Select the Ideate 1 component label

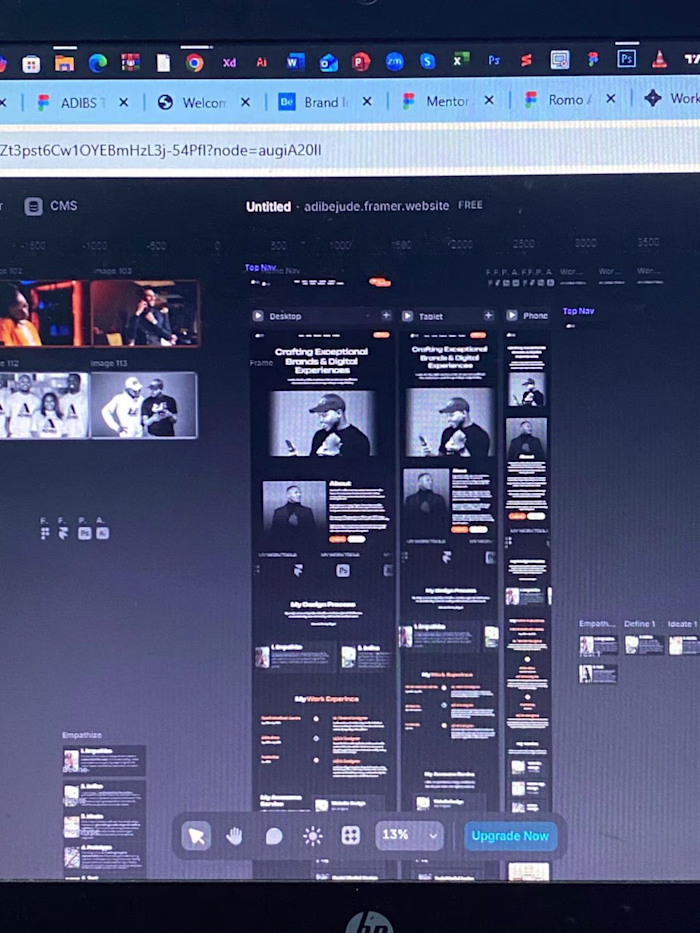tap(682, 624)
